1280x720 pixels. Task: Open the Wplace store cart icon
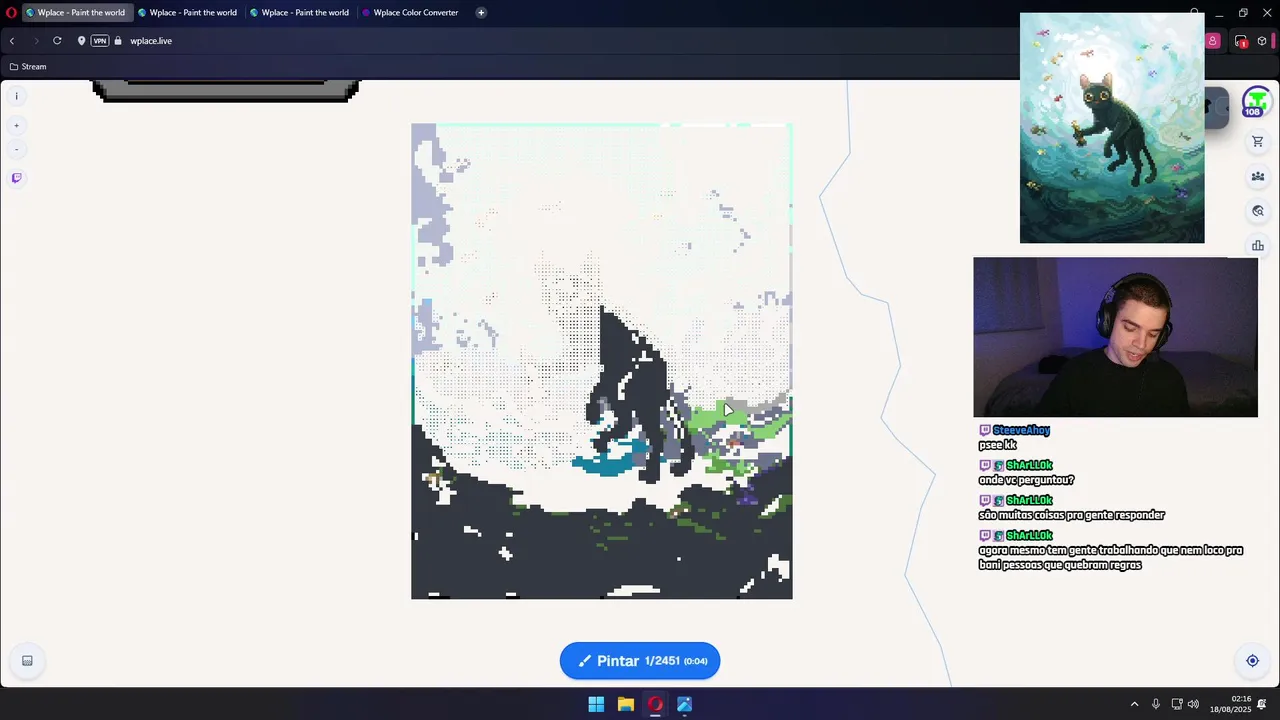click(x=1258, y=142)
